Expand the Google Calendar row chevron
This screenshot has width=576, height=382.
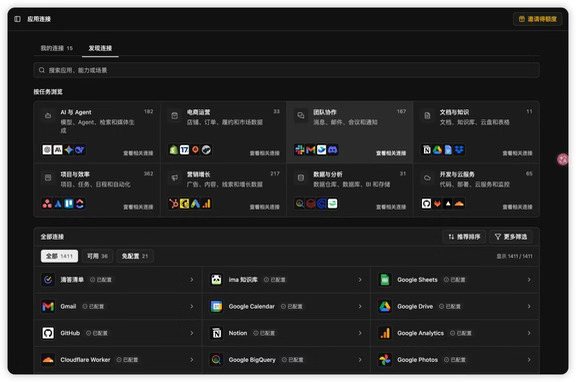pos(360,306)
